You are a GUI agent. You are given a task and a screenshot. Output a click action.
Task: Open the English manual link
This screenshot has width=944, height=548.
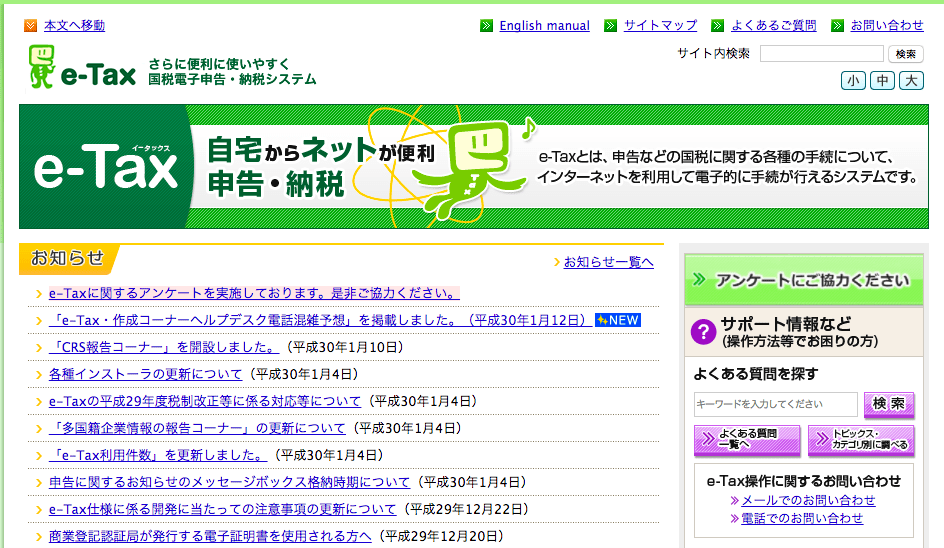[544, 25]
